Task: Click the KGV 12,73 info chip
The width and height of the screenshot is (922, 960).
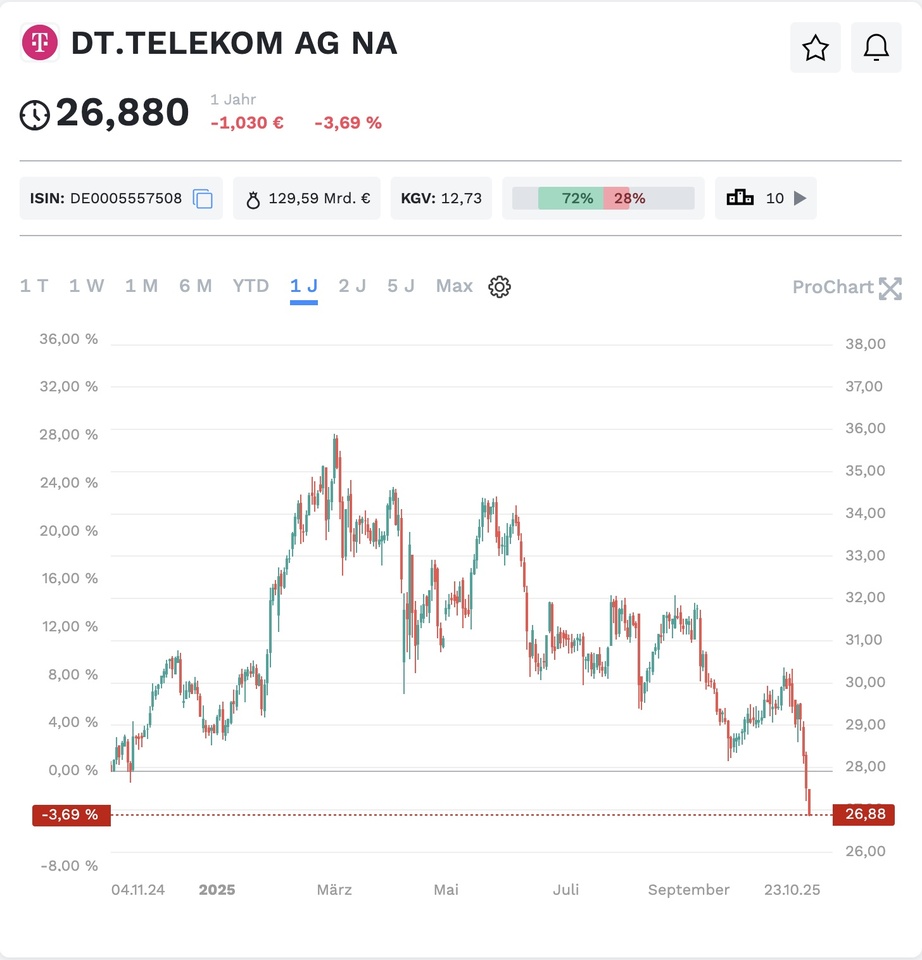Action: click(x=441, y=198)
